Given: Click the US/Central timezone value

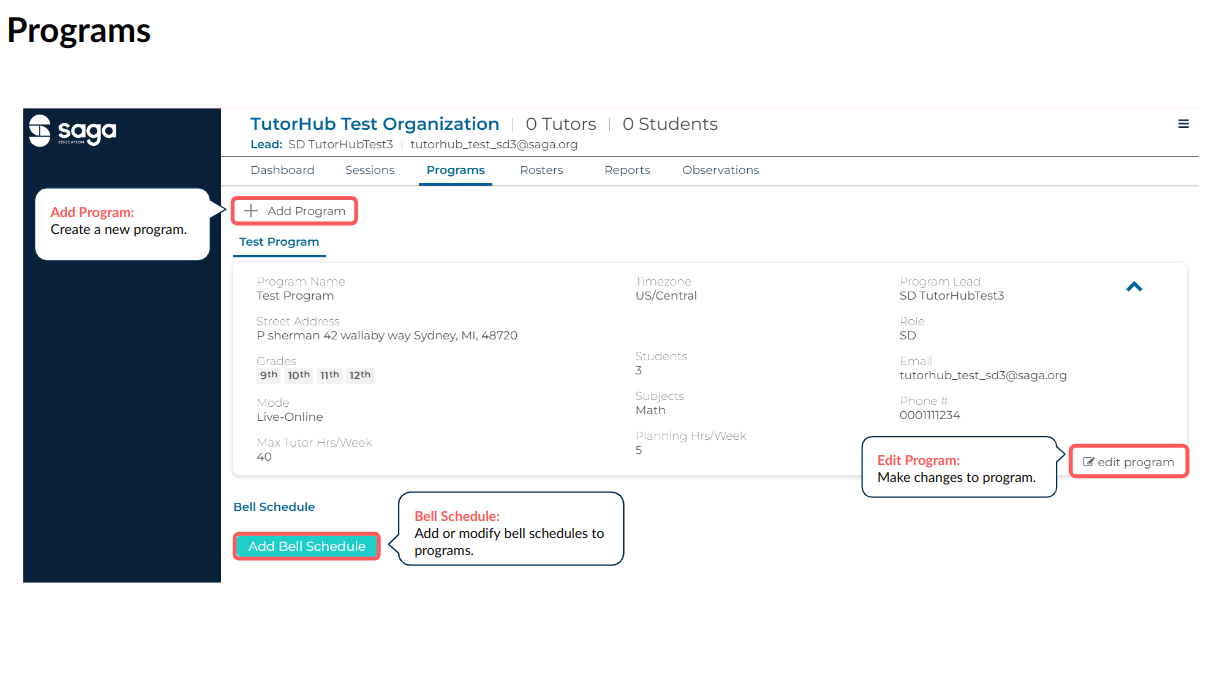Looking at the screenshot, I should (x=666, y=296).
